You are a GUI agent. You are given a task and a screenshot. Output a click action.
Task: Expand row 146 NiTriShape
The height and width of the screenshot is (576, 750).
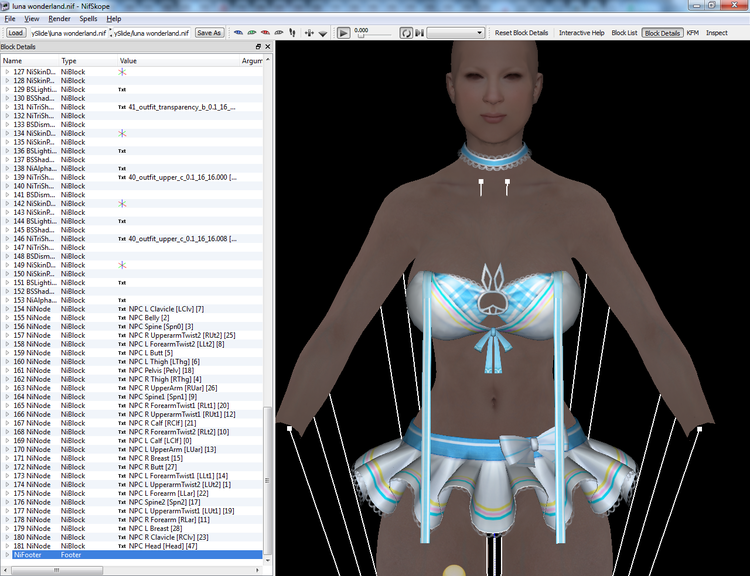click(7, 239)
